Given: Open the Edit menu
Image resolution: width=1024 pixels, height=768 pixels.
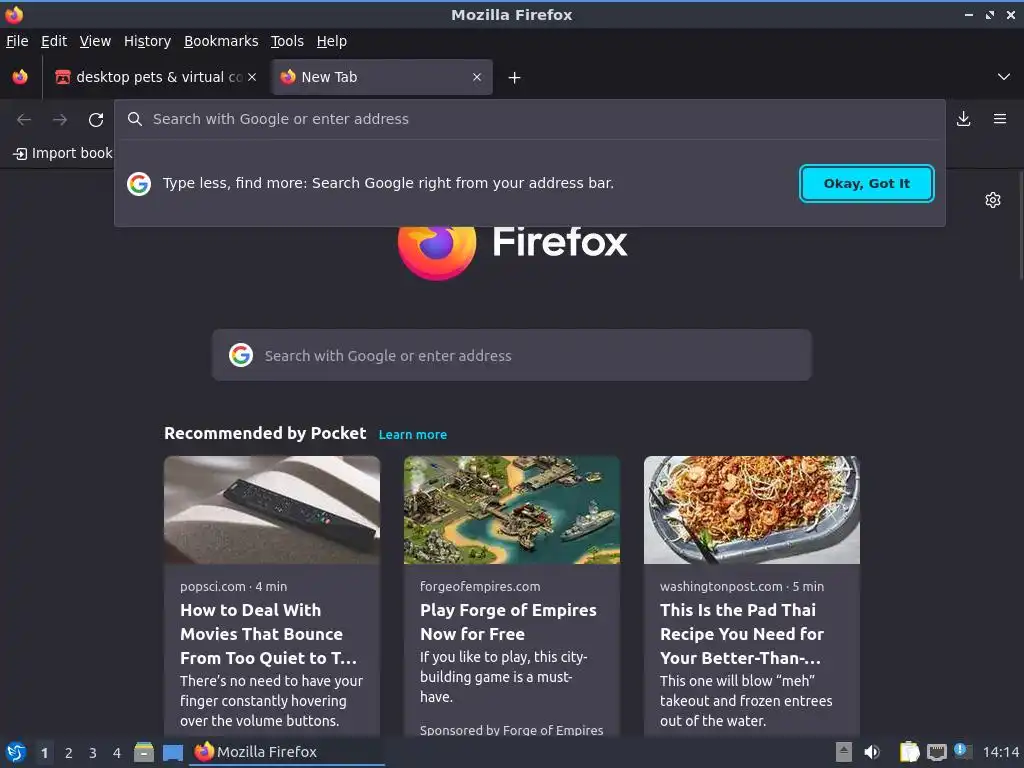Looking at the screenshot, I should (54, 41).
